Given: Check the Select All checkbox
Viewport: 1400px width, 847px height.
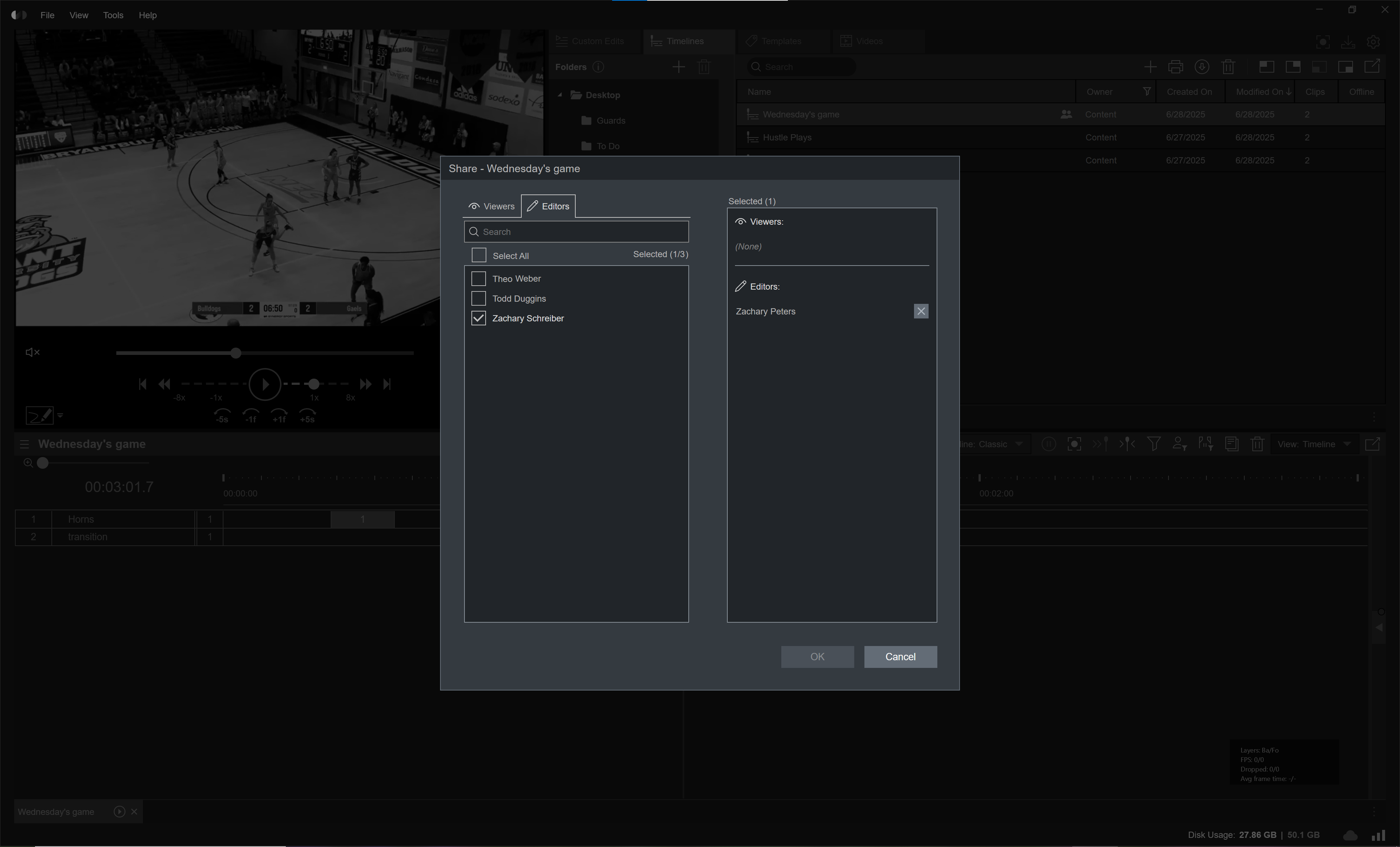Looking at the screenshot, I should pyautogui.click(x=479, y=255).
